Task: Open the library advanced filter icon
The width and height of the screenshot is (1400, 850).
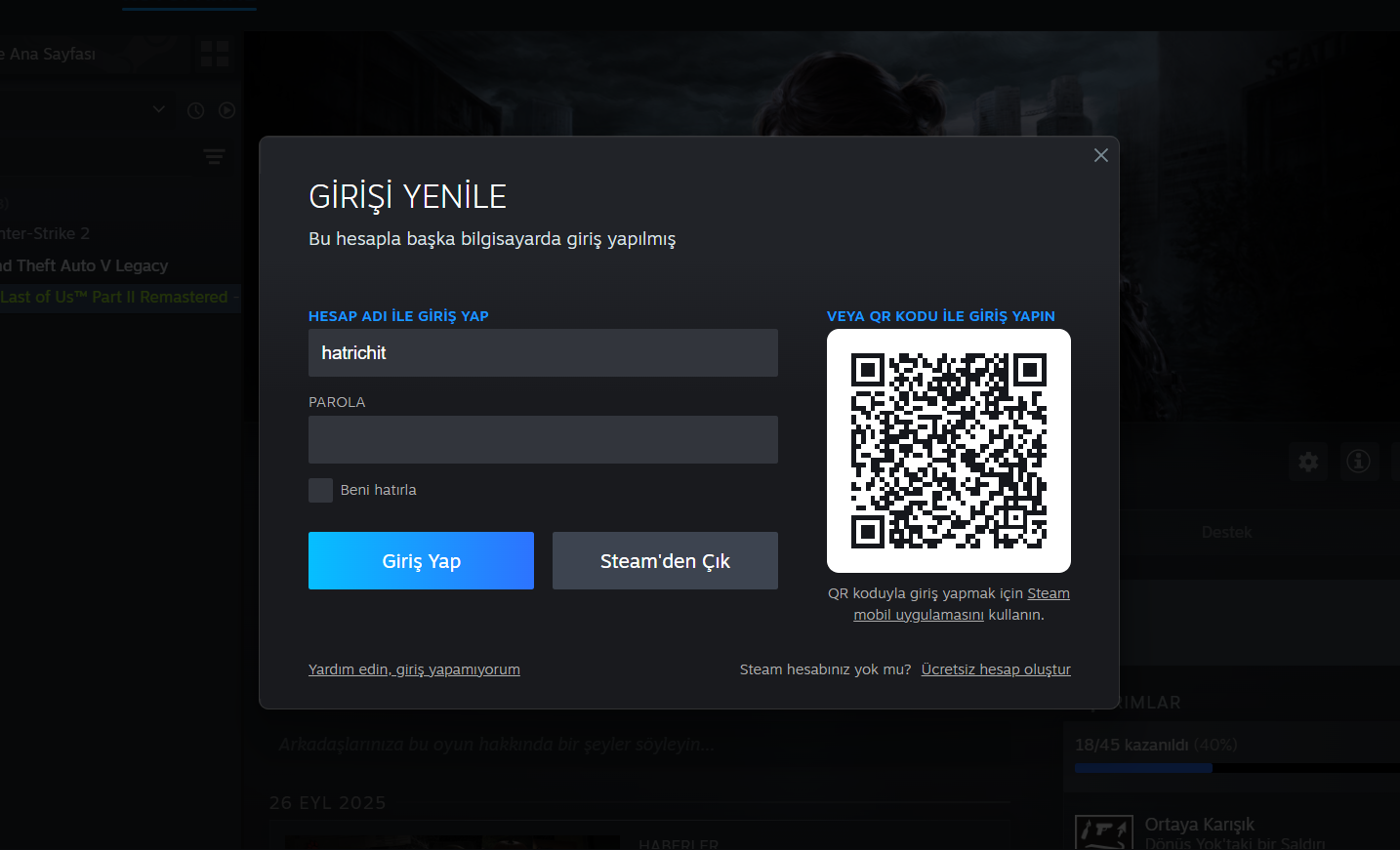Action: 214,156
